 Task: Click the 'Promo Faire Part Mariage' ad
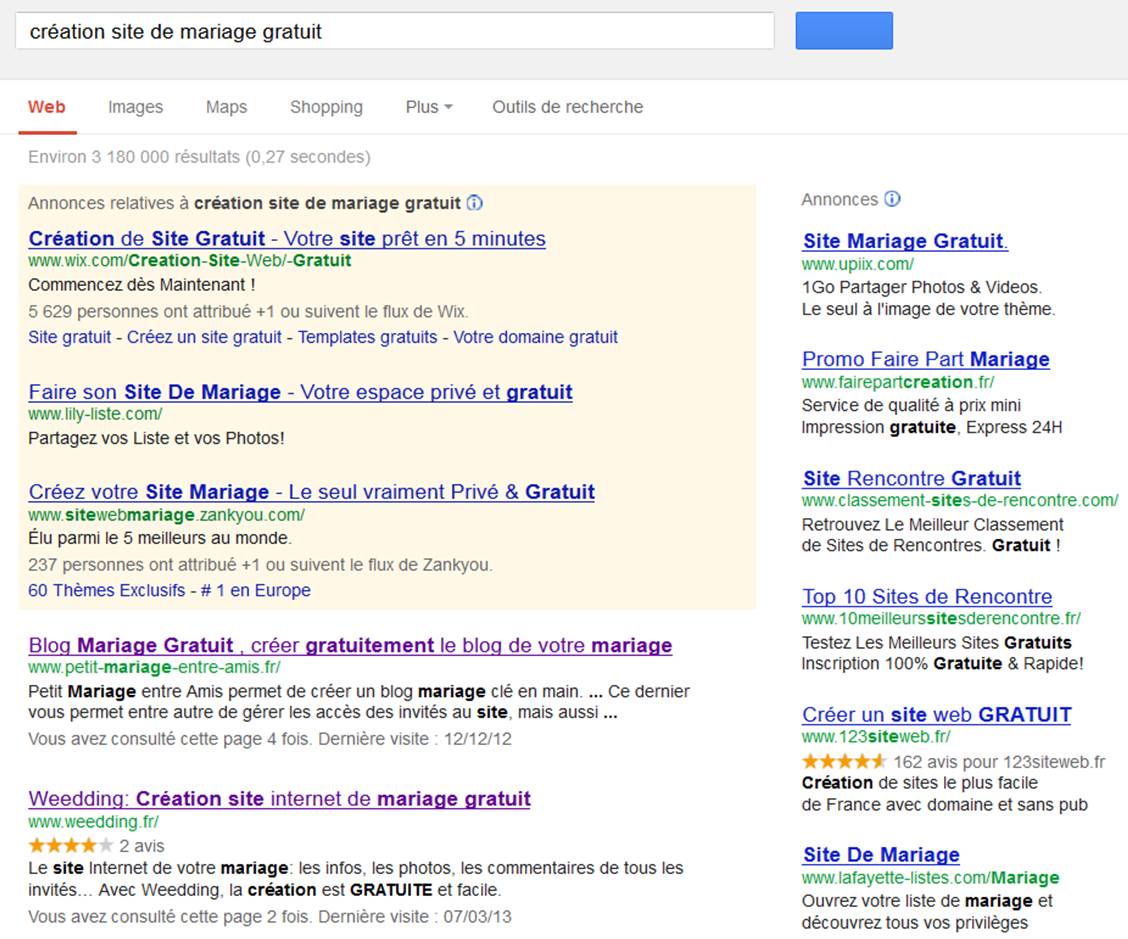[925, 359]
